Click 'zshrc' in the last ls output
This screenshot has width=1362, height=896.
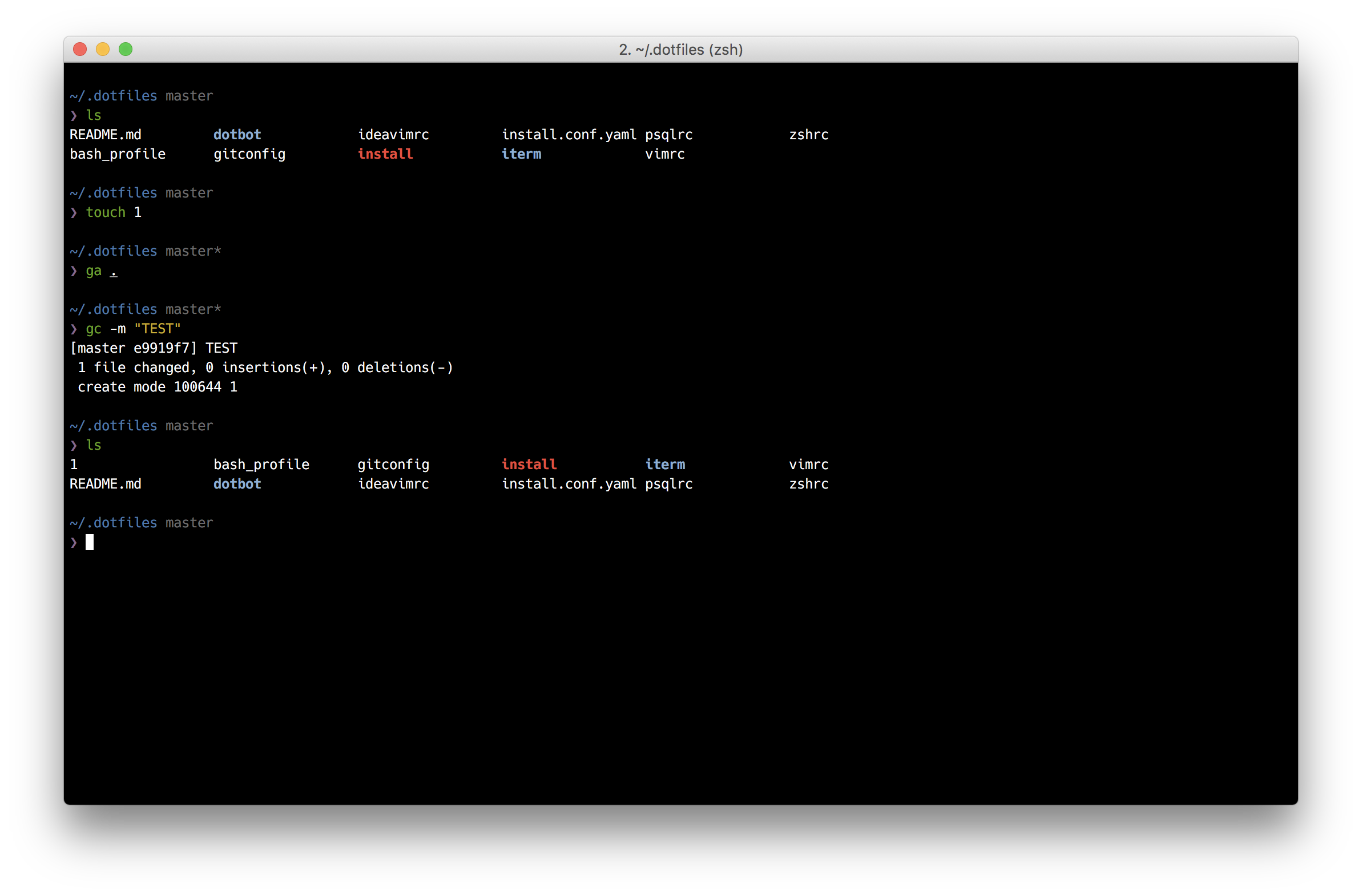point(809,484)
